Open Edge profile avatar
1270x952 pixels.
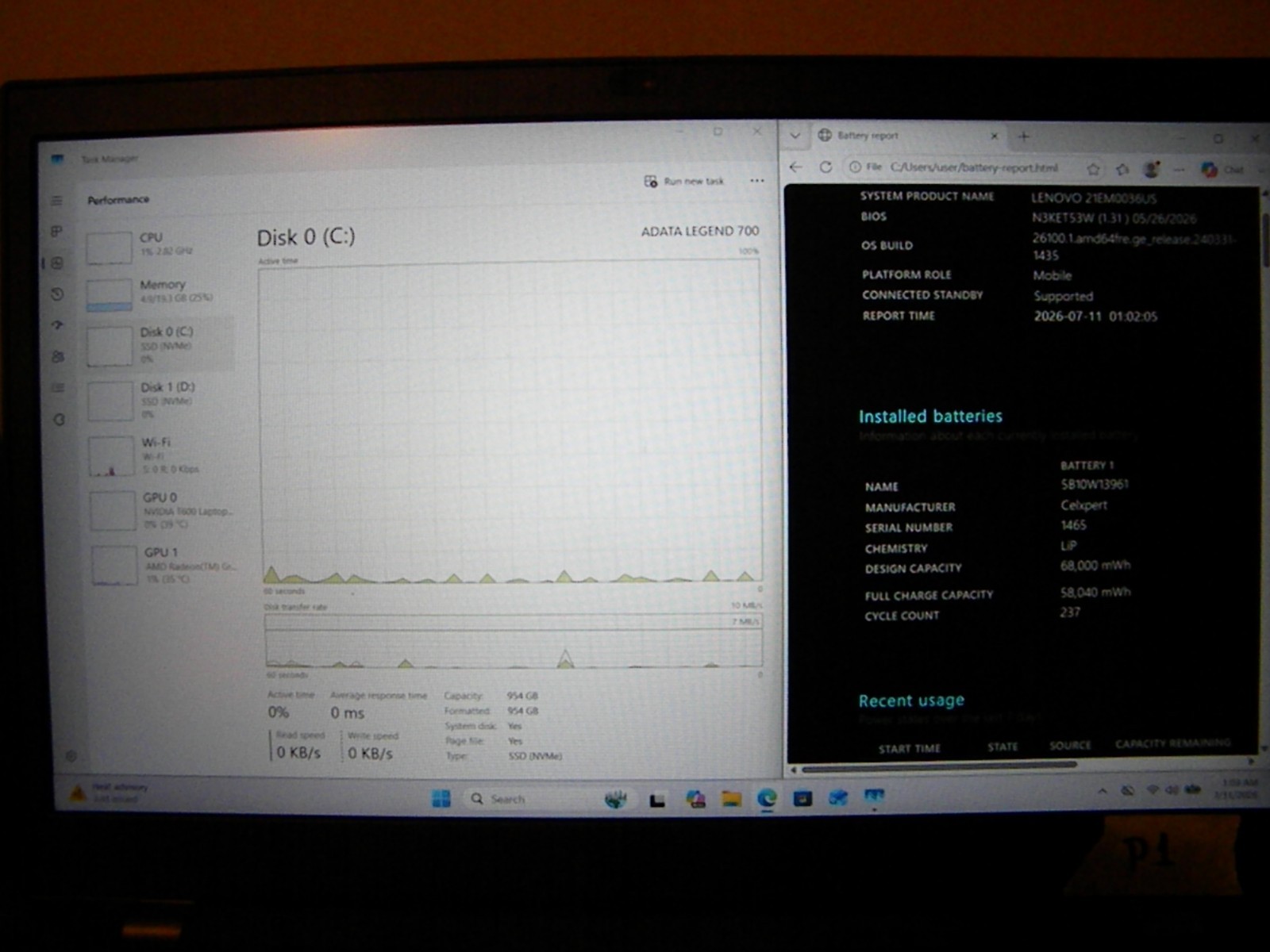tap(1151, 169)
